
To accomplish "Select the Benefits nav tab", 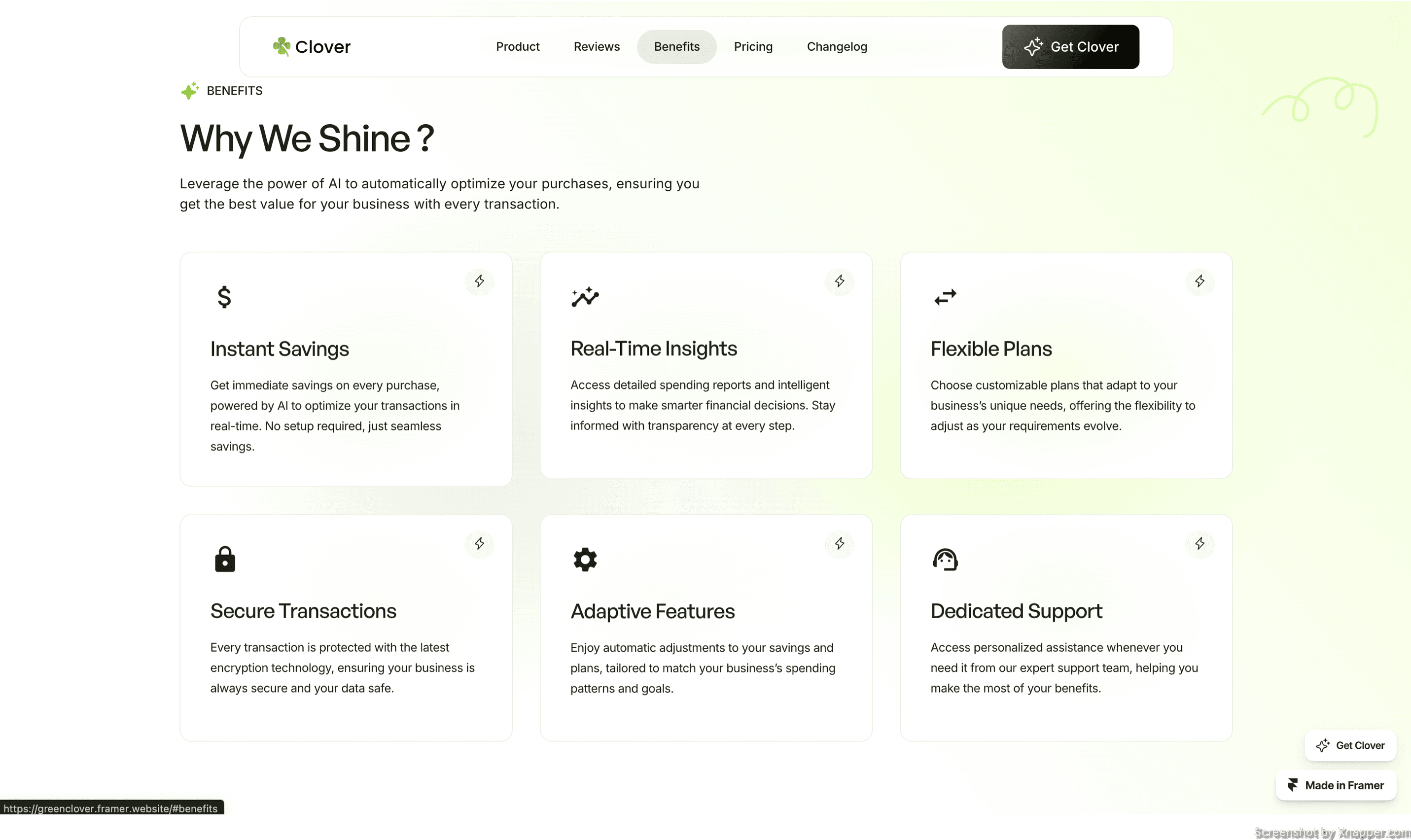I will [676, 46].
